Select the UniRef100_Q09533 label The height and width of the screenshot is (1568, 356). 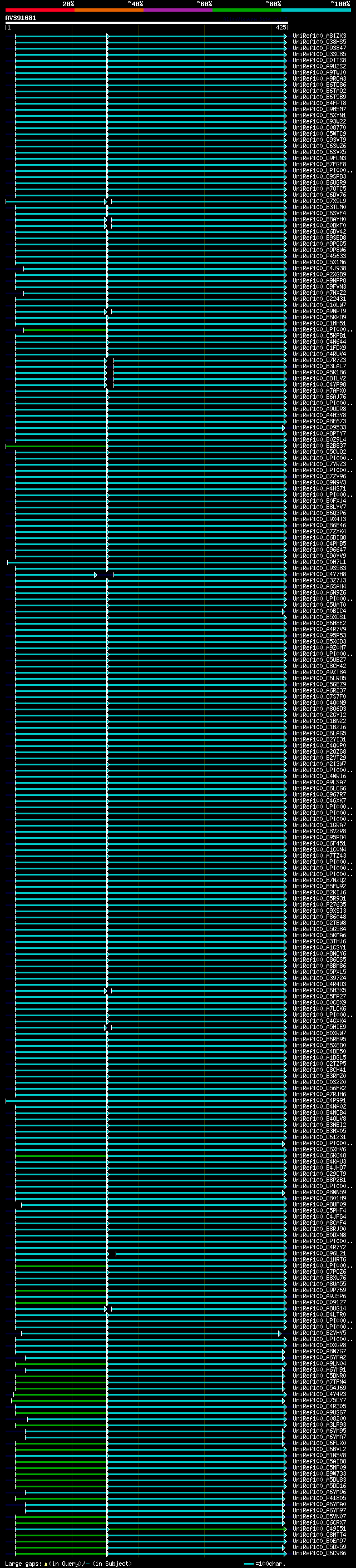click(x=319, y=428)
